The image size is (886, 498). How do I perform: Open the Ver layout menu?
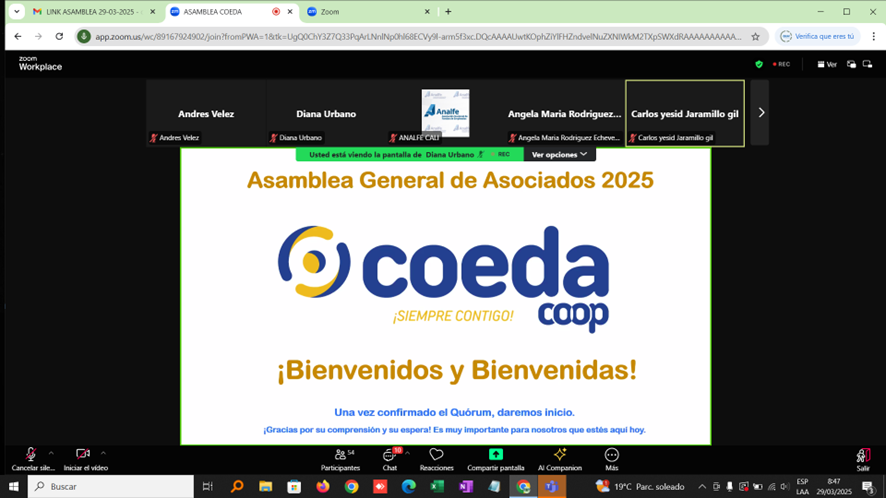click(827, 64)
